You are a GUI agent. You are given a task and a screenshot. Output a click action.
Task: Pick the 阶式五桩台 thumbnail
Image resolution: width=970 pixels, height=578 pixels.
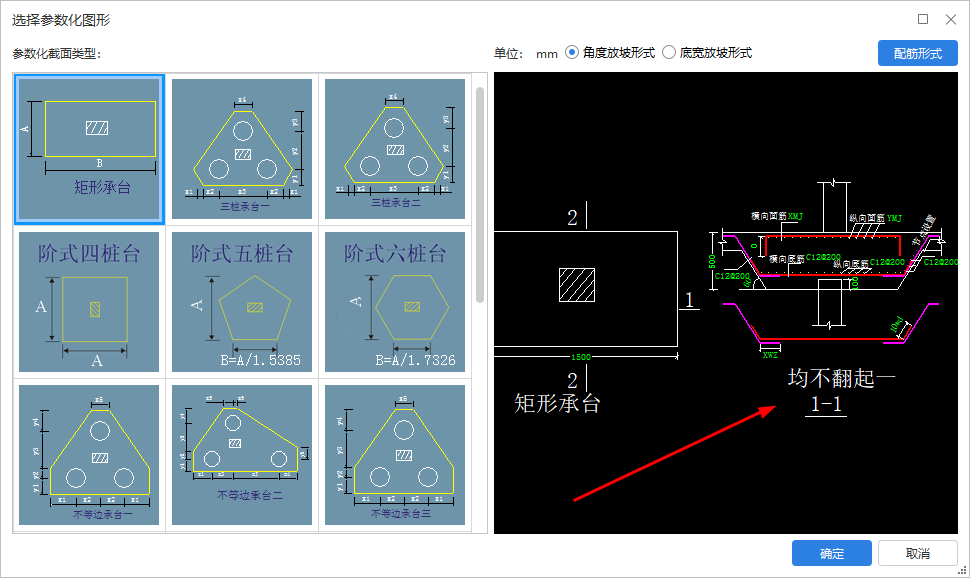click(x=242, y=302)
